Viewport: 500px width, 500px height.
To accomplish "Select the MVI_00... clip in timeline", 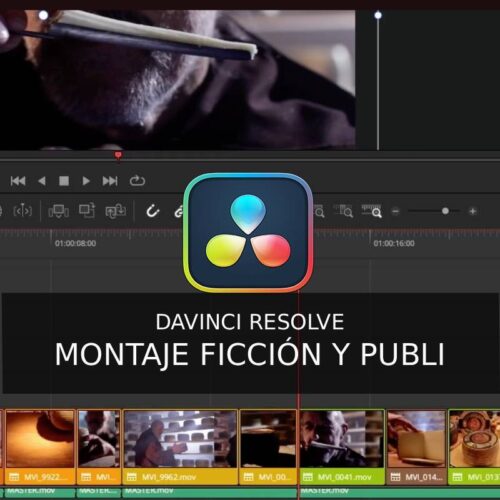I will pos(268,447).
